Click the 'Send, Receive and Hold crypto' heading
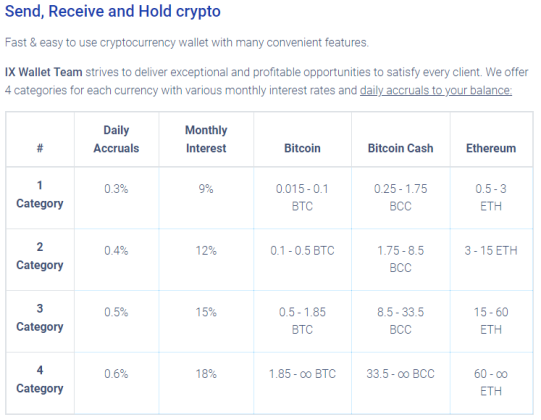This screenshot has width=541, height=420. click(x=112, y=11)
